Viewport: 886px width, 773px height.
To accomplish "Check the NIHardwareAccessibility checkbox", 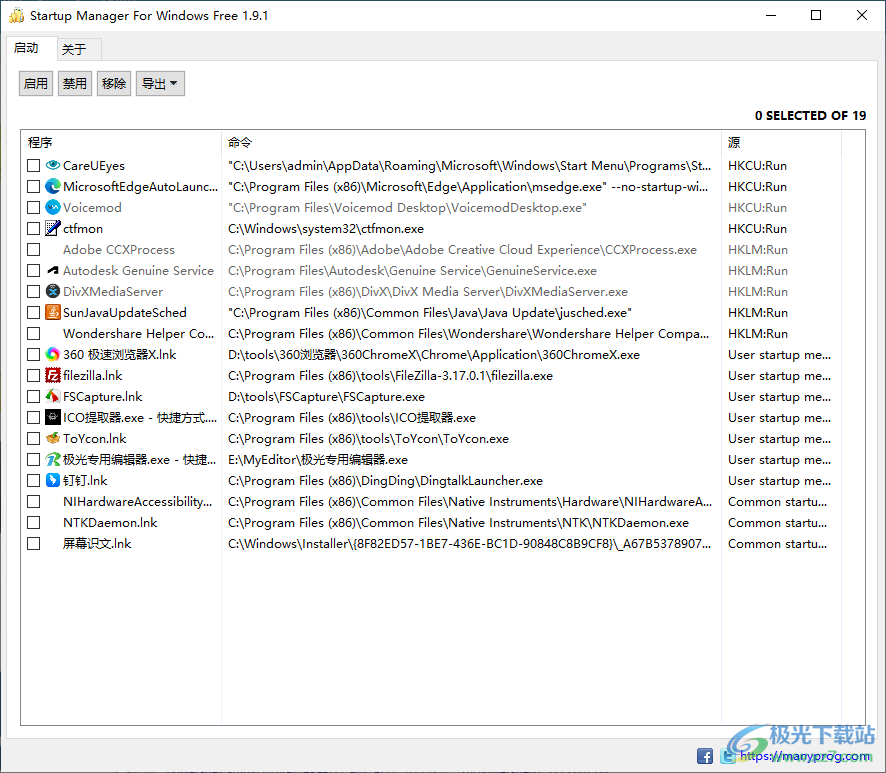I will coord(34,501).
